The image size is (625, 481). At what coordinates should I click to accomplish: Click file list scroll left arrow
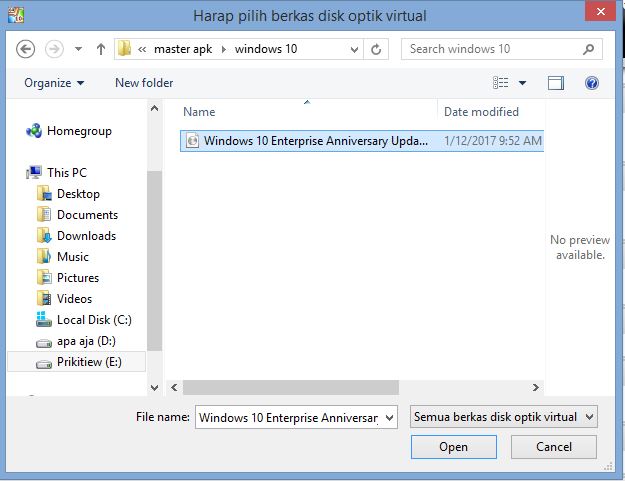pos(174,387)
